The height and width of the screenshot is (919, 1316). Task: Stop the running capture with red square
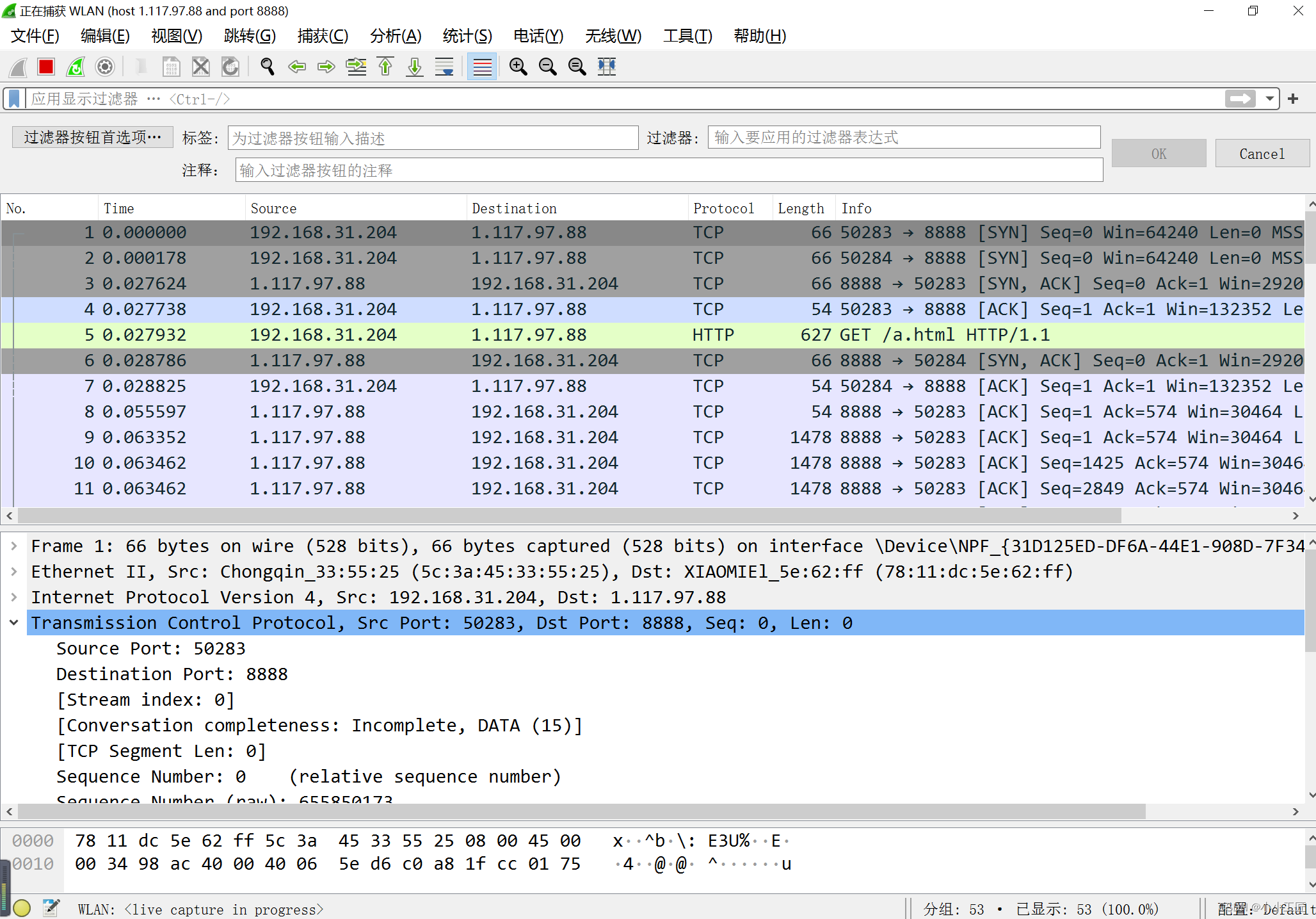[46, 67]
